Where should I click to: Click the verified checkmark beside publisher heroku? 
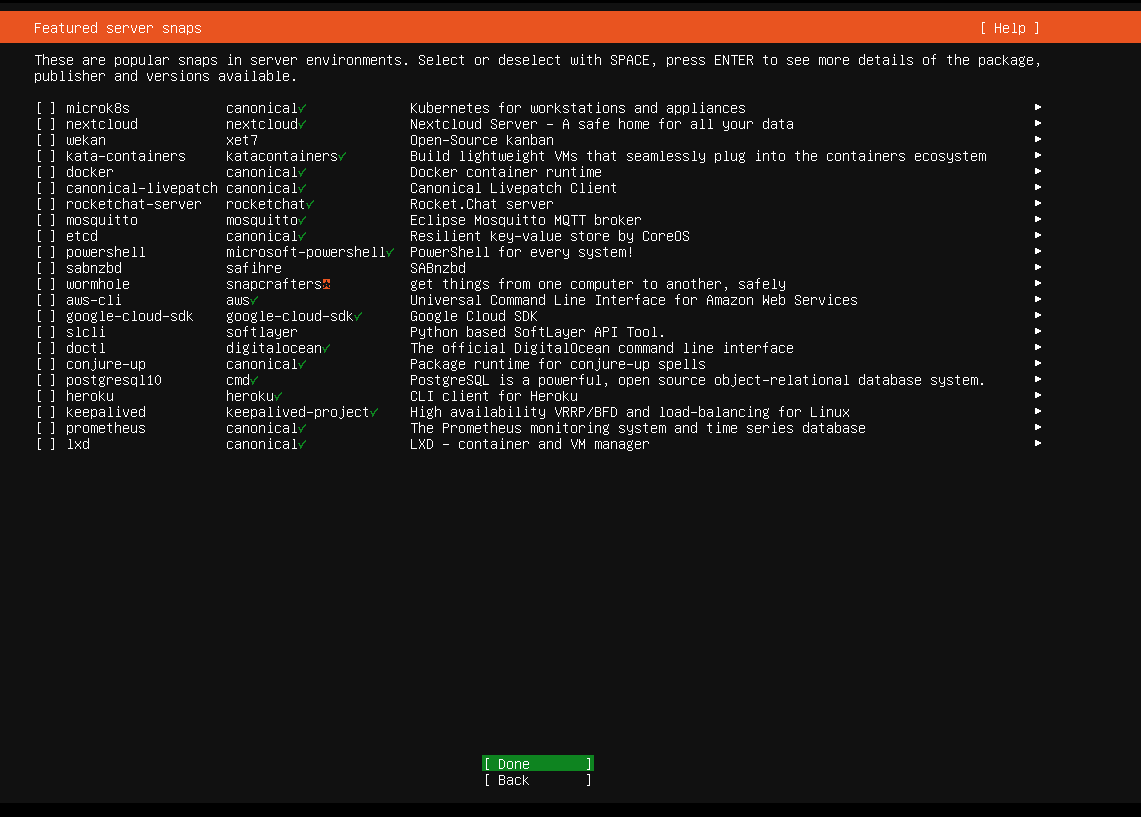coord(278,396)
